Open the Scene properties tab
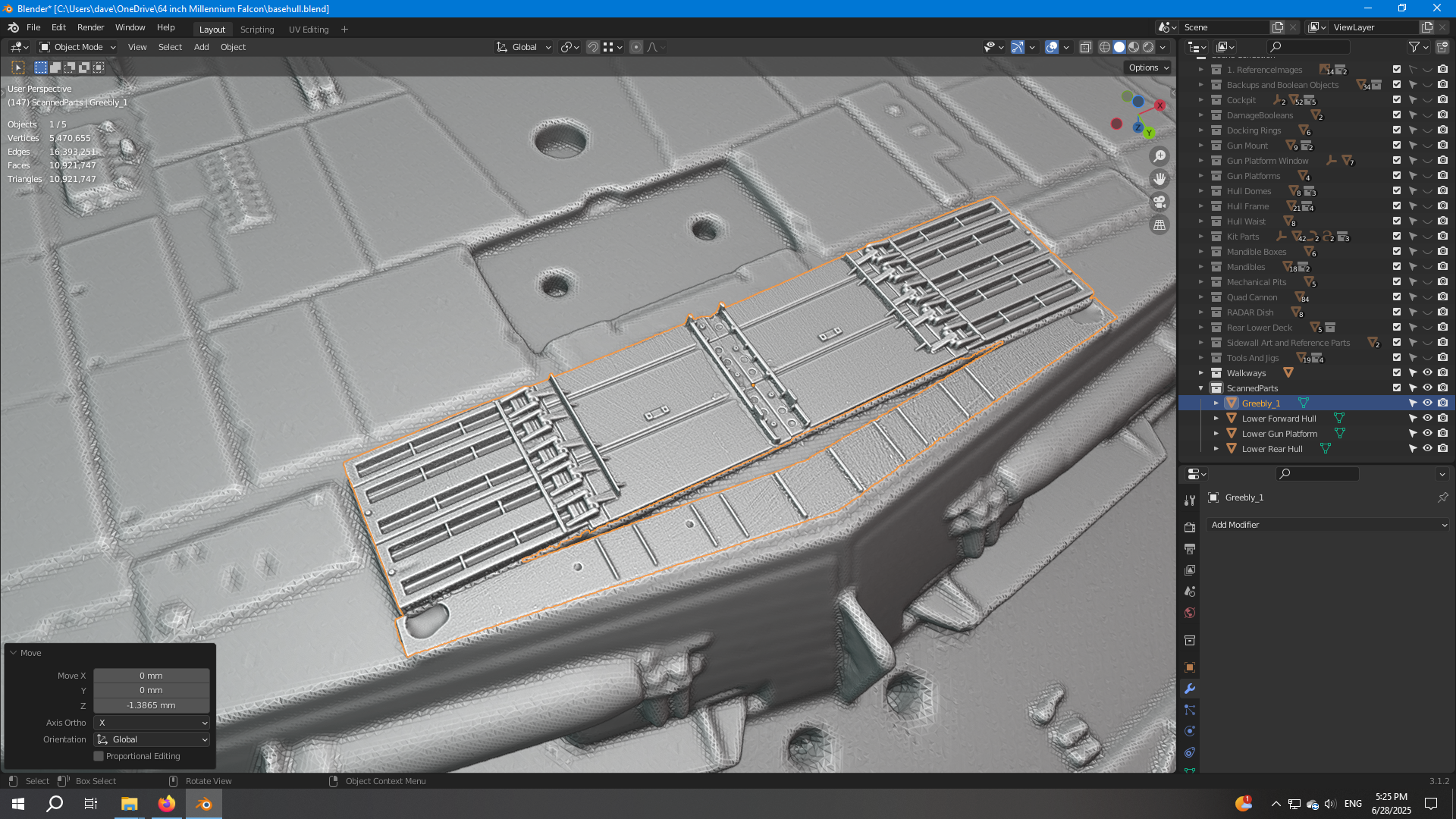 click(x=1190, y=591)
